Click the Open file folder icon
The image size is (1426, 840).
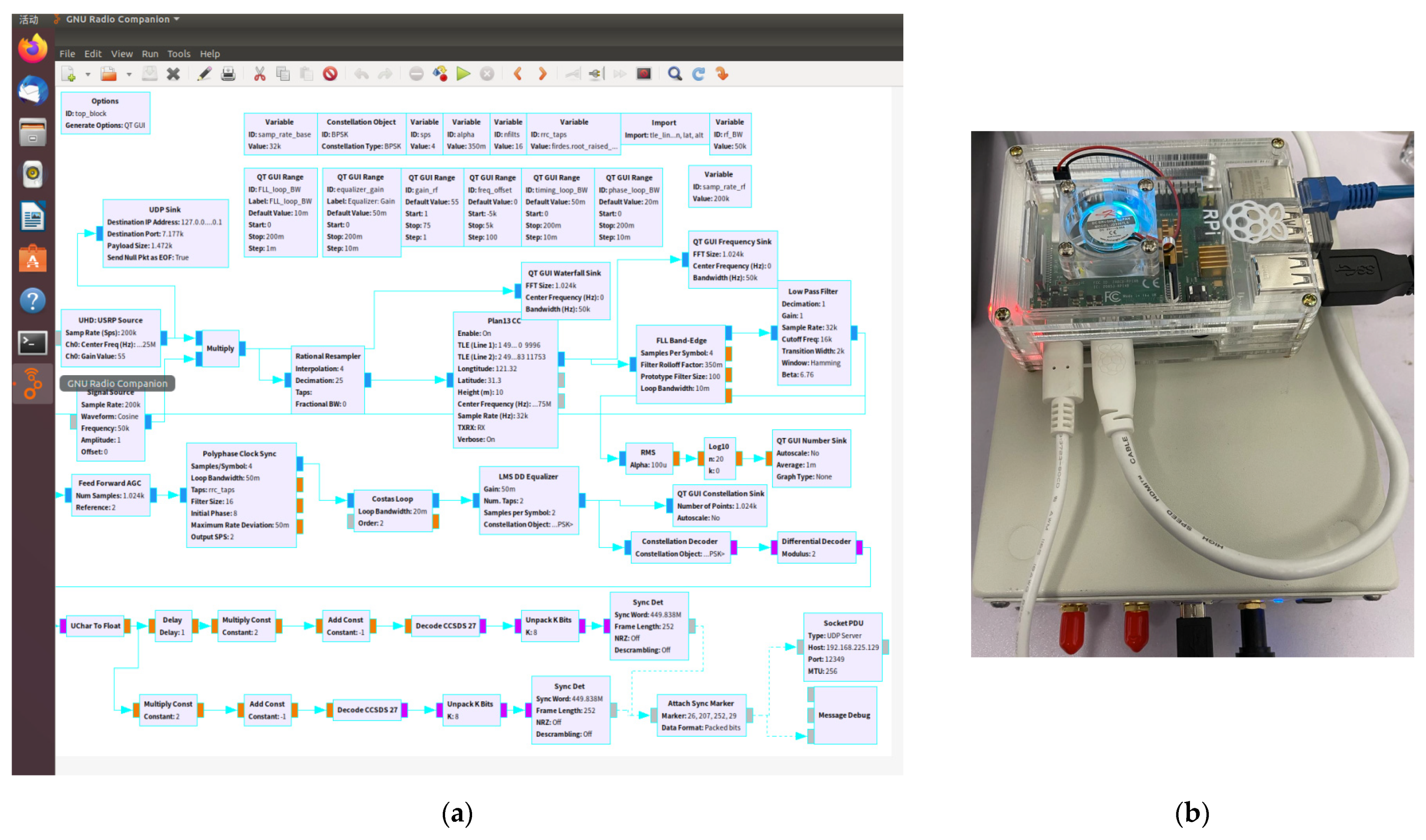pos(109,74)
